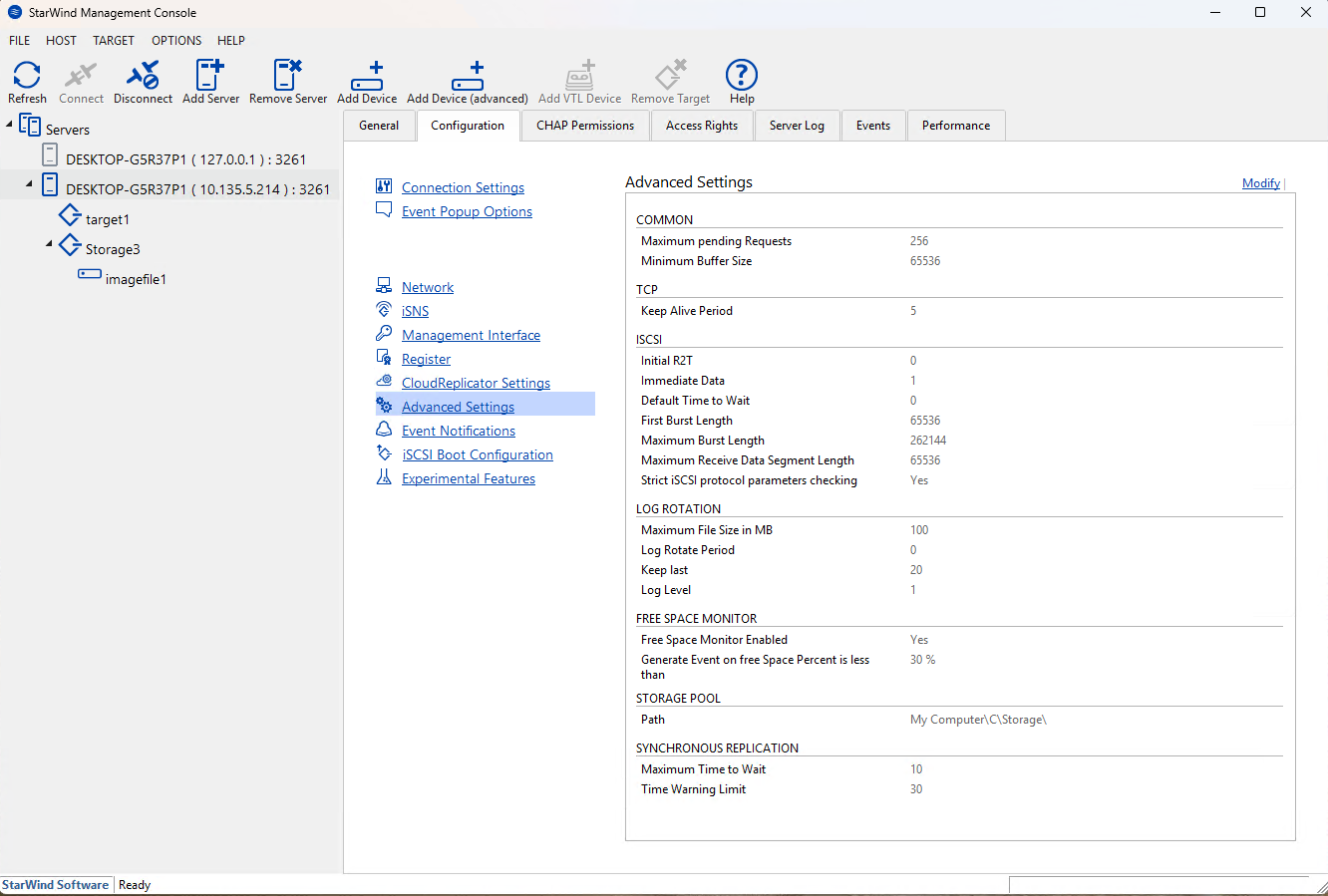Click the iSCSI Boot Configuration icon

384,453
